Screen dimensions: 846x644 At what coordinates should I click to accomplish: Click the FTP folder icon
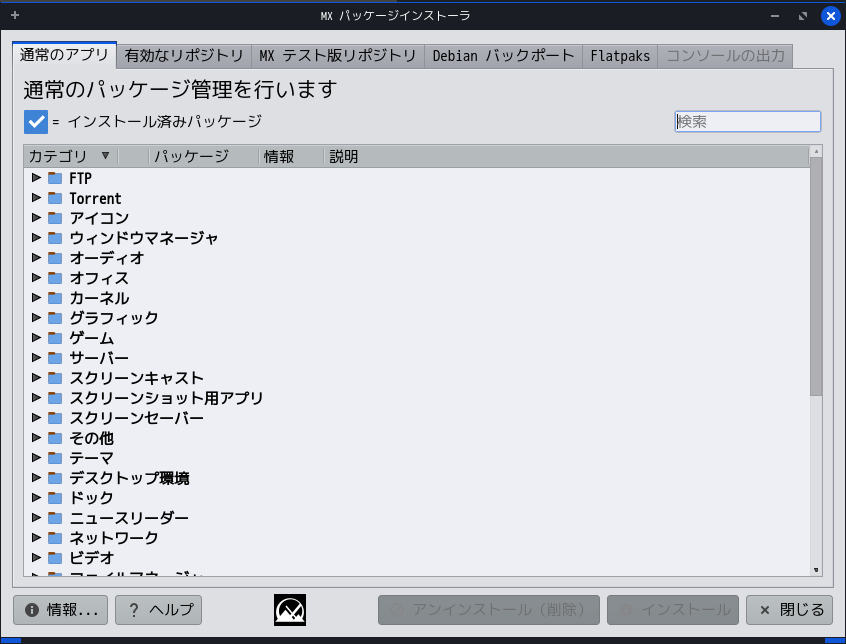tap(55, 178)
